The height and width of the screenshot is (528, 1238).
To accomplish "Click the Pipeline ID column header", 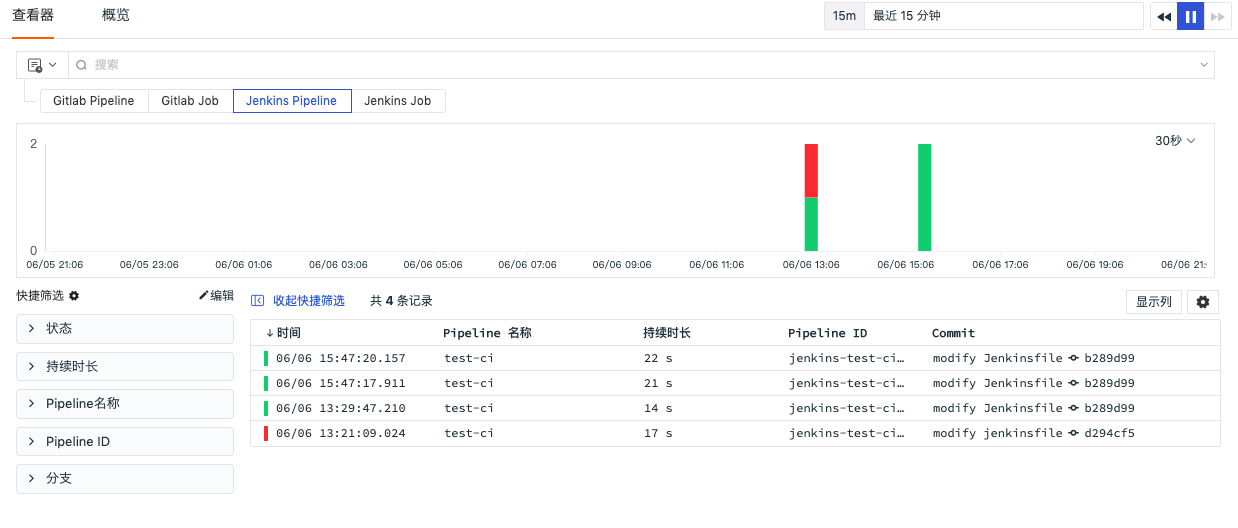I will 828,333.
